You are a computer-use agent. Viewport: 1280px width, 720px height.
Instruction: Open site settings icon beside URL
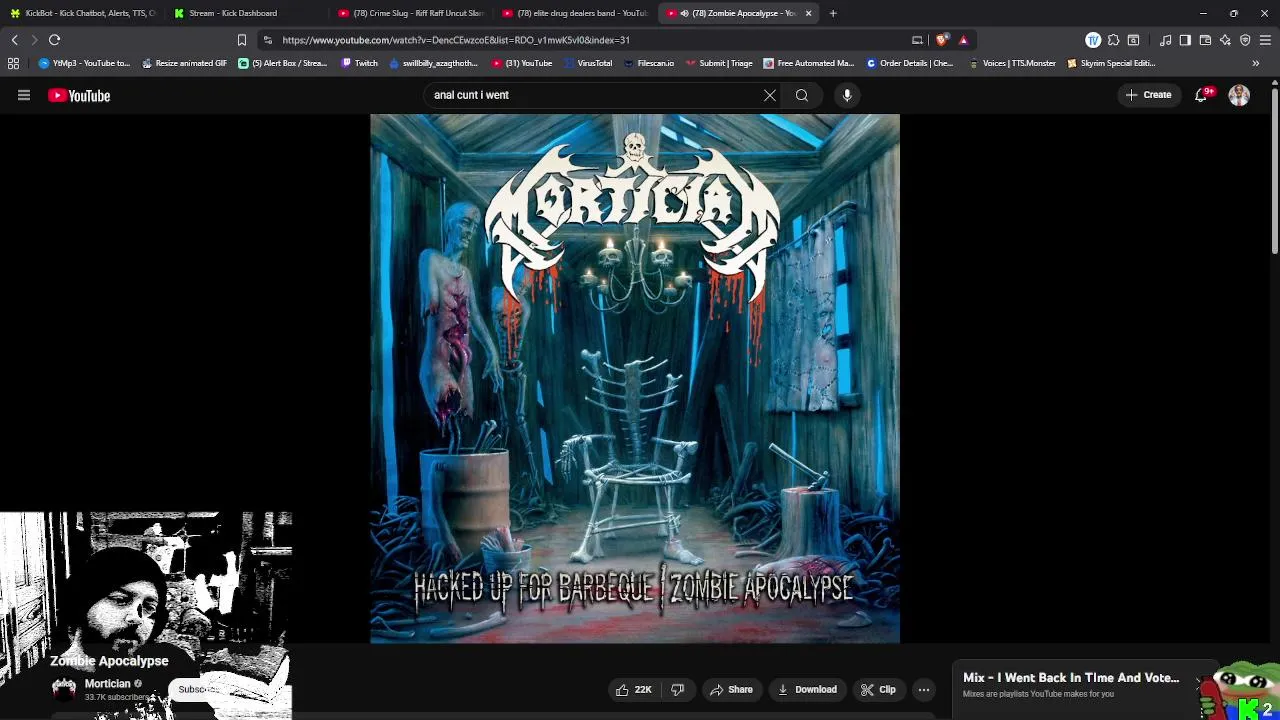click(x=267, y=40)
